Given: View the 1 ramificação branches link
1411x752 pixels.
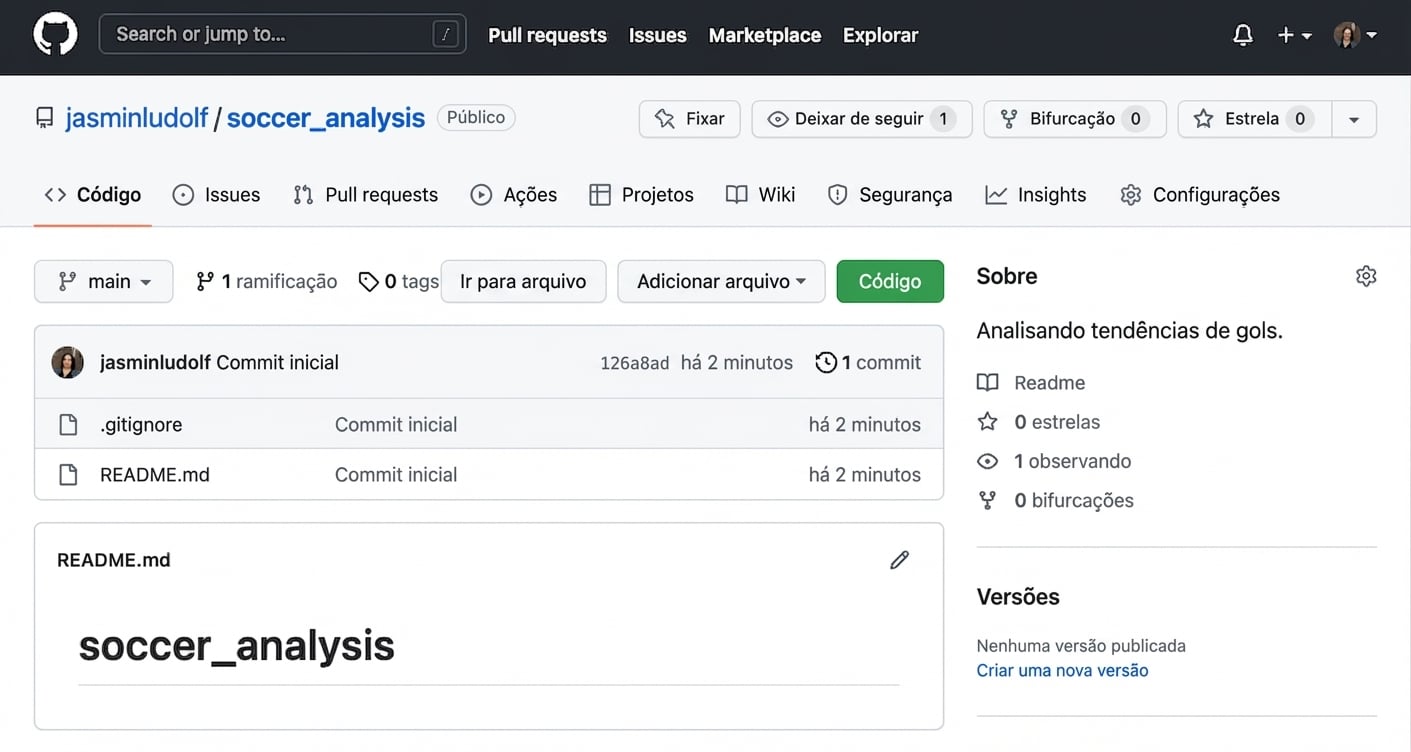Looking at the screenshot, I should click(267, 282).
